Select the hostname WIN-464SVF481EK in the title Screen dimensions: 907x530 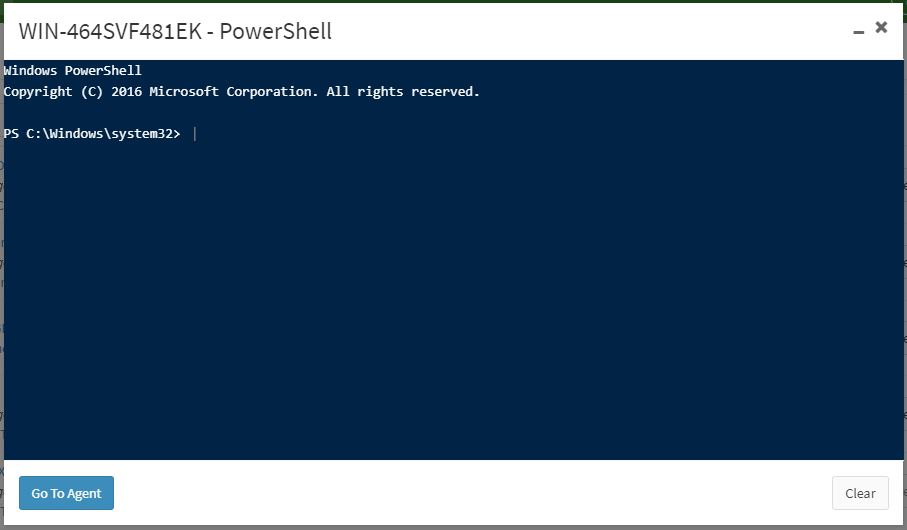tap(110, 31)
